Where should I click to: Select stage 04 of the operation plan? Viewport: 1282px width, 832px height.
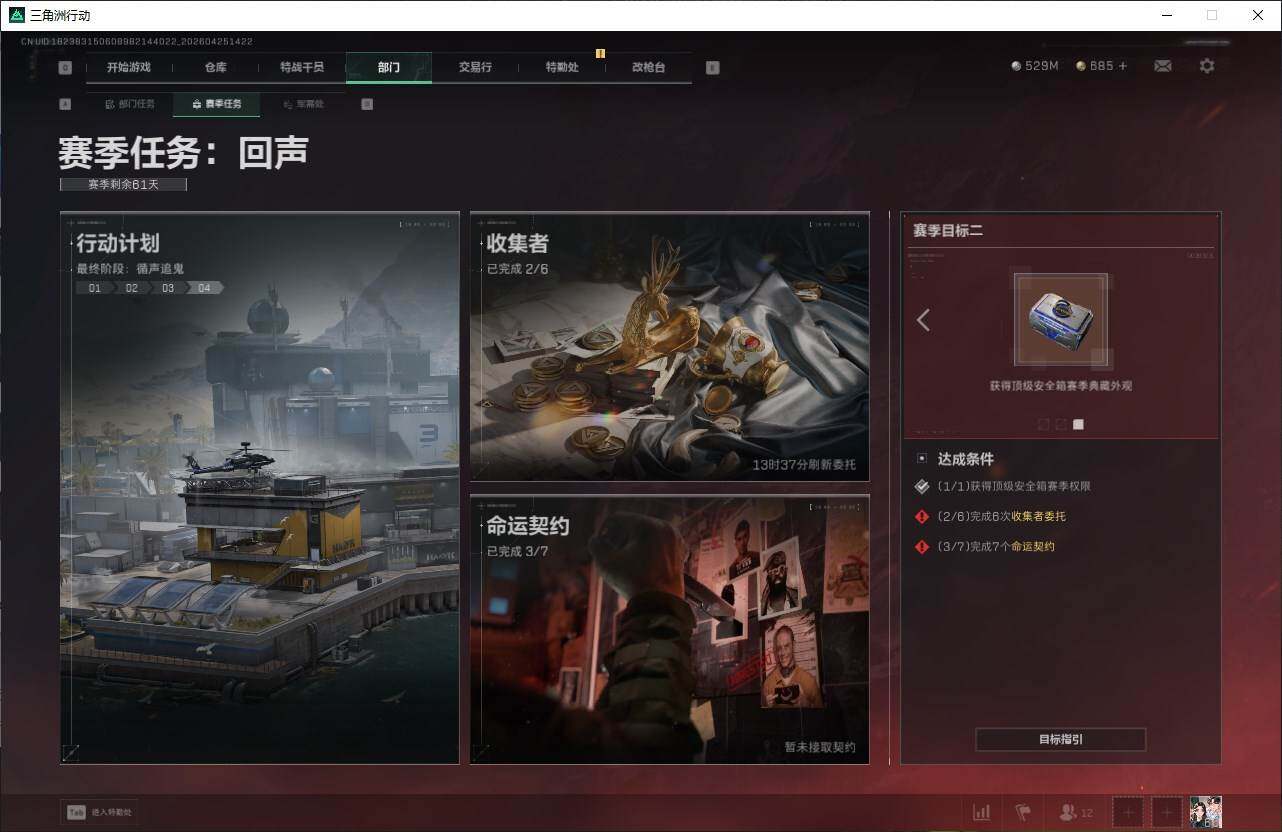click(x=204, y=288)
